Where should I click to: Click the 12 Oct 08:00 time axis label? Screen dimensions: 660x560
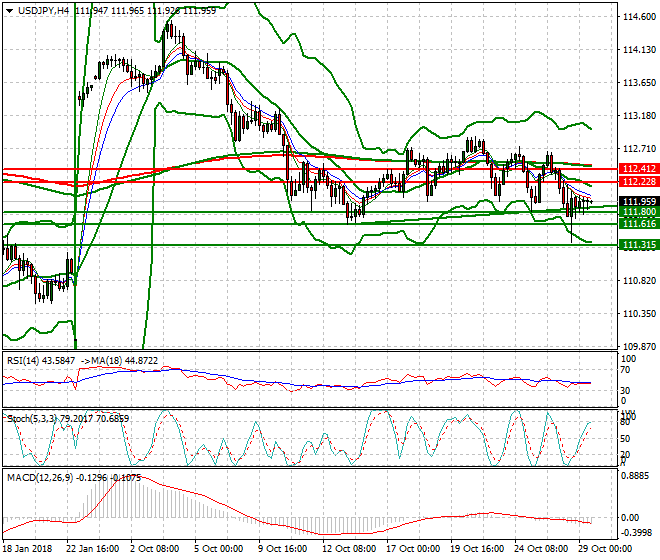click(349, 549)
